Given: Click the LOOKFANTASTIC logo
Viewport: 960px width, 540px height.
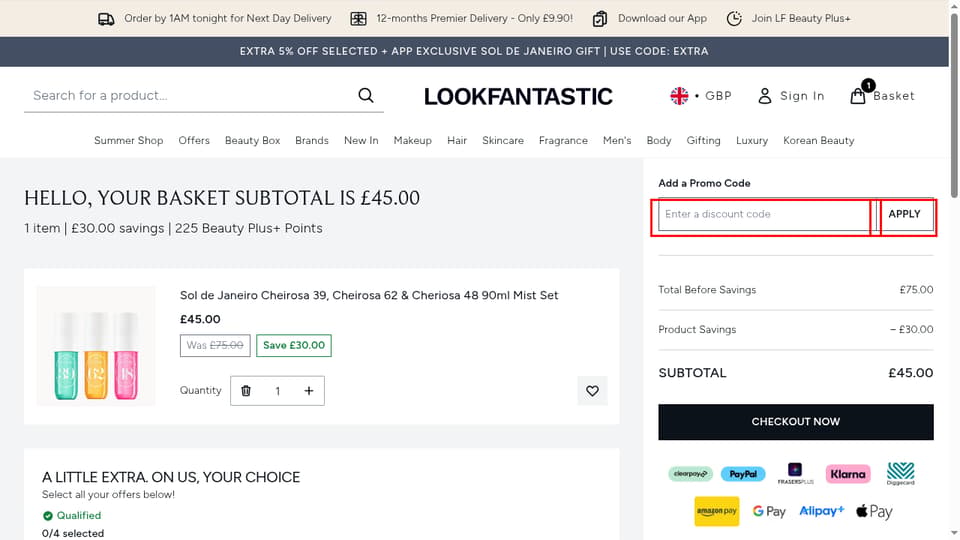Looking at the screenshot, I should pyautogui.click(x=518, y=96).
